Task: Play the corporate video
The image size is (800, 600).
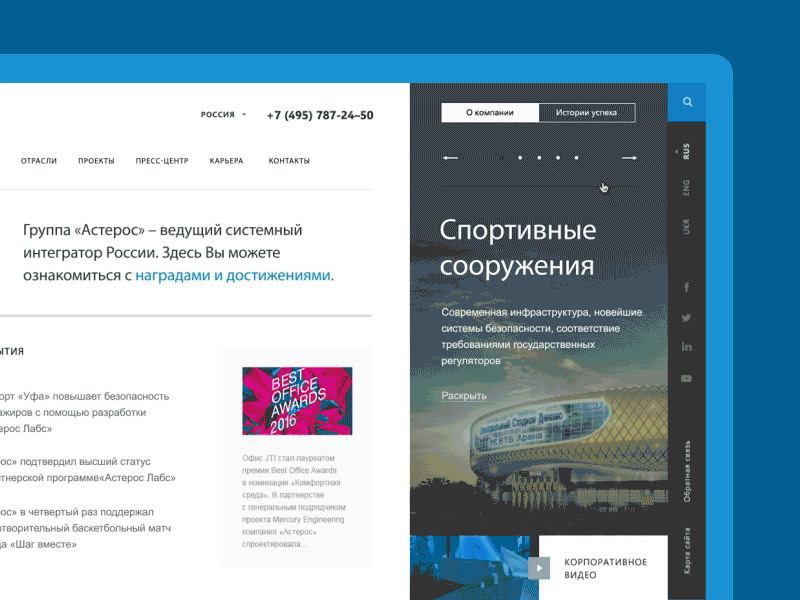Action: (x=539, y=568)
